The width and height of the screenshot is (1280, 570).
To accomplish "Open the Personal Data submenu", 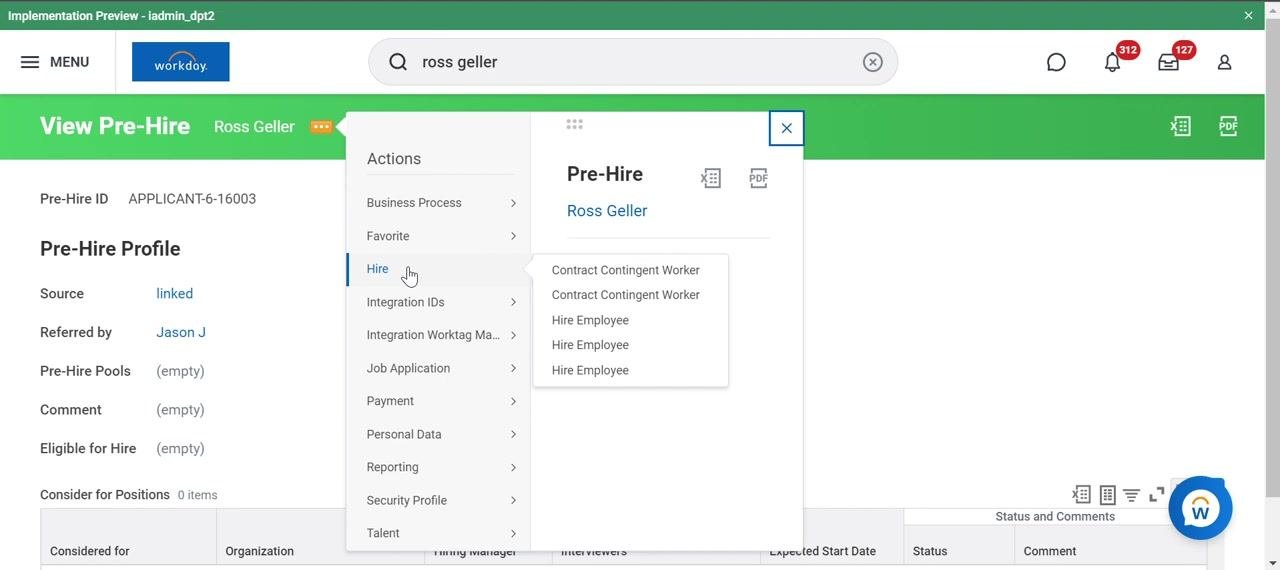I will [440, 434].
